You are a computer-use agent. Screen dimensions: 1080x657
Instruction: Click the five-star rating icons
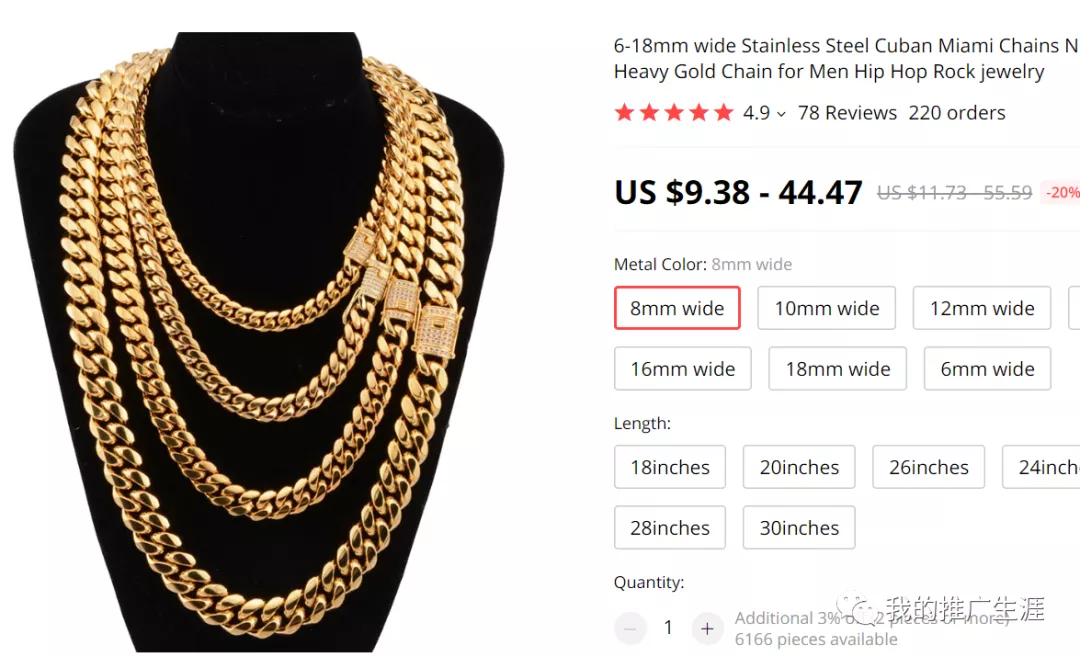[x=674, y=113]
